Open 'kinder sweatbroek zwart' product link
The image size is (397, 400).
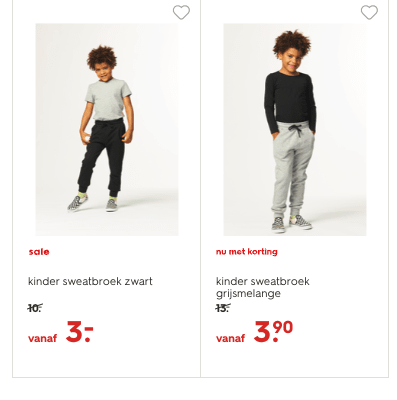90,281
